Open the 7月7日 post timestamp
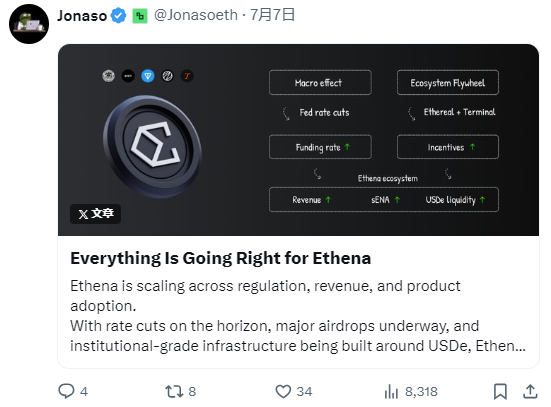The image size is (551, 407). point(272,15)
